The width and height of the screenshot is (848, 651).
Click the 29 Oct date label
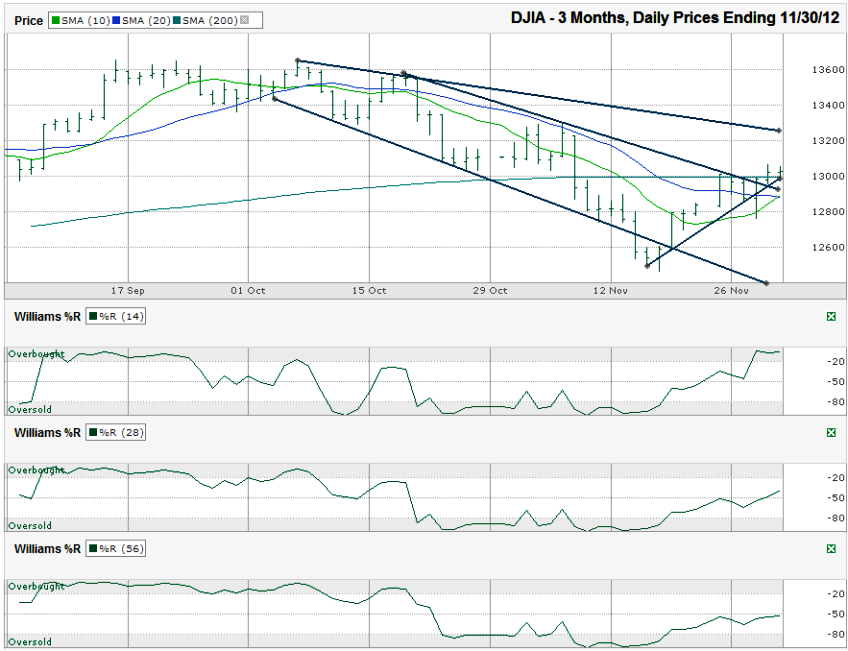pos(490,291)
